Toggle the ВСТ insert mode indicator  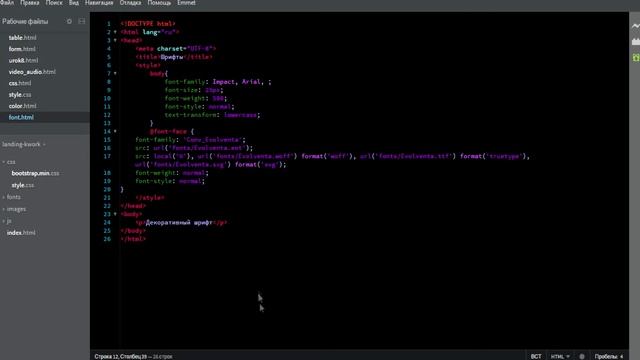536,356
